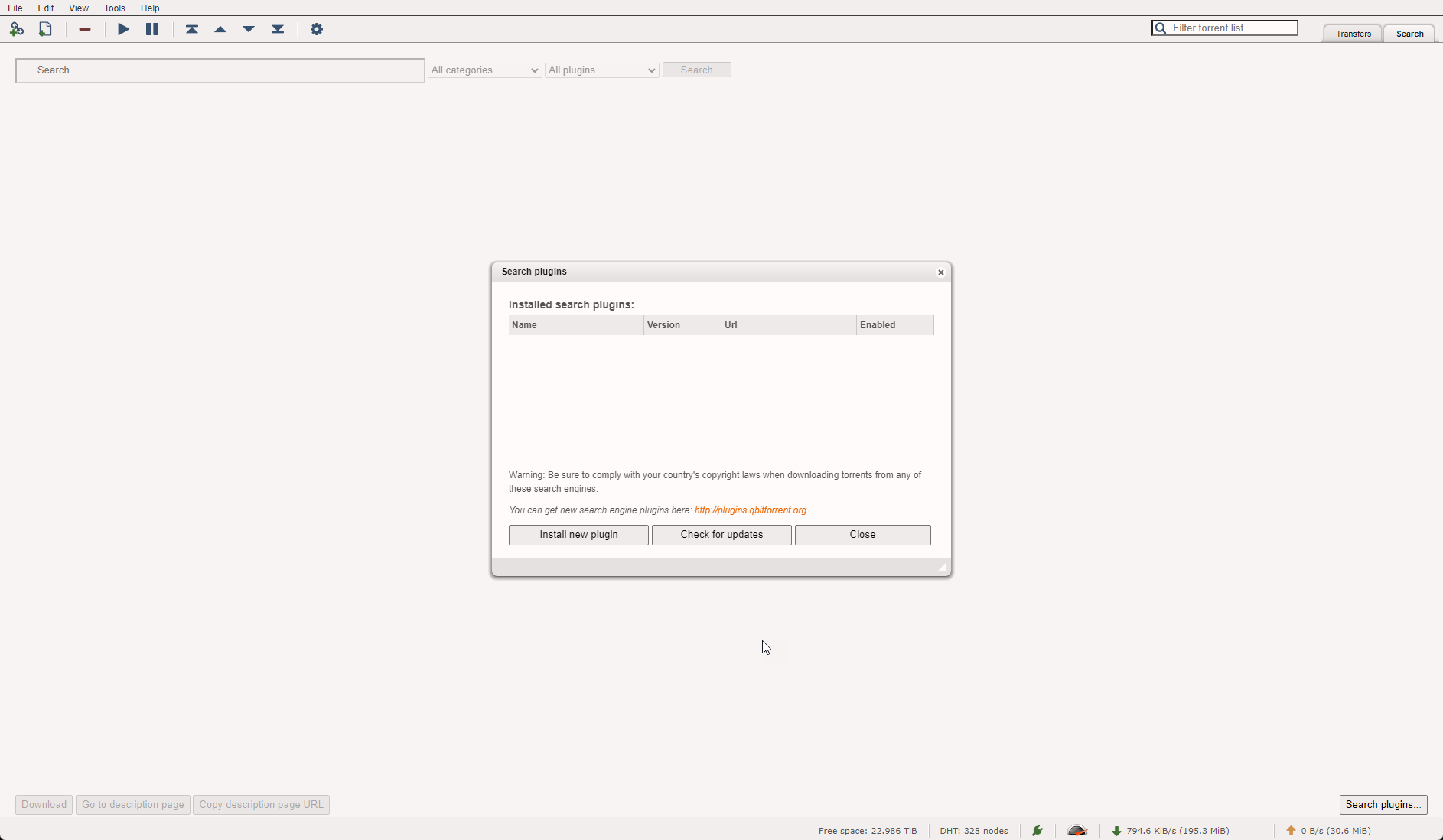Viewport: 1443px width, 840px height.
Task: Toggle alternative speed limits speedometer icon
Action: pos(1077,831)
